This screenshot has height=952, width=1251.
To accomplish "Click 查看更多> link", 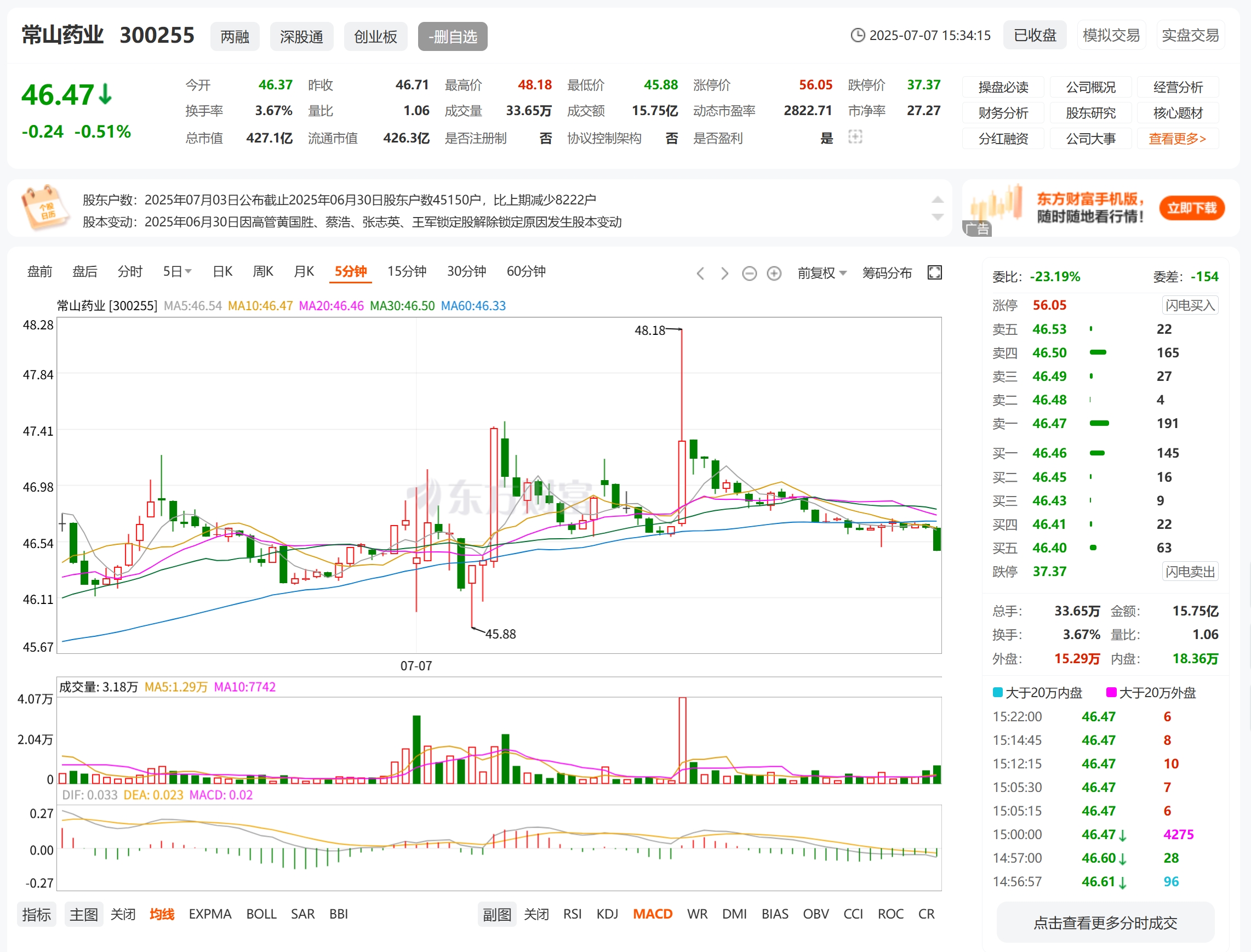I will (x=1178, y=138).
